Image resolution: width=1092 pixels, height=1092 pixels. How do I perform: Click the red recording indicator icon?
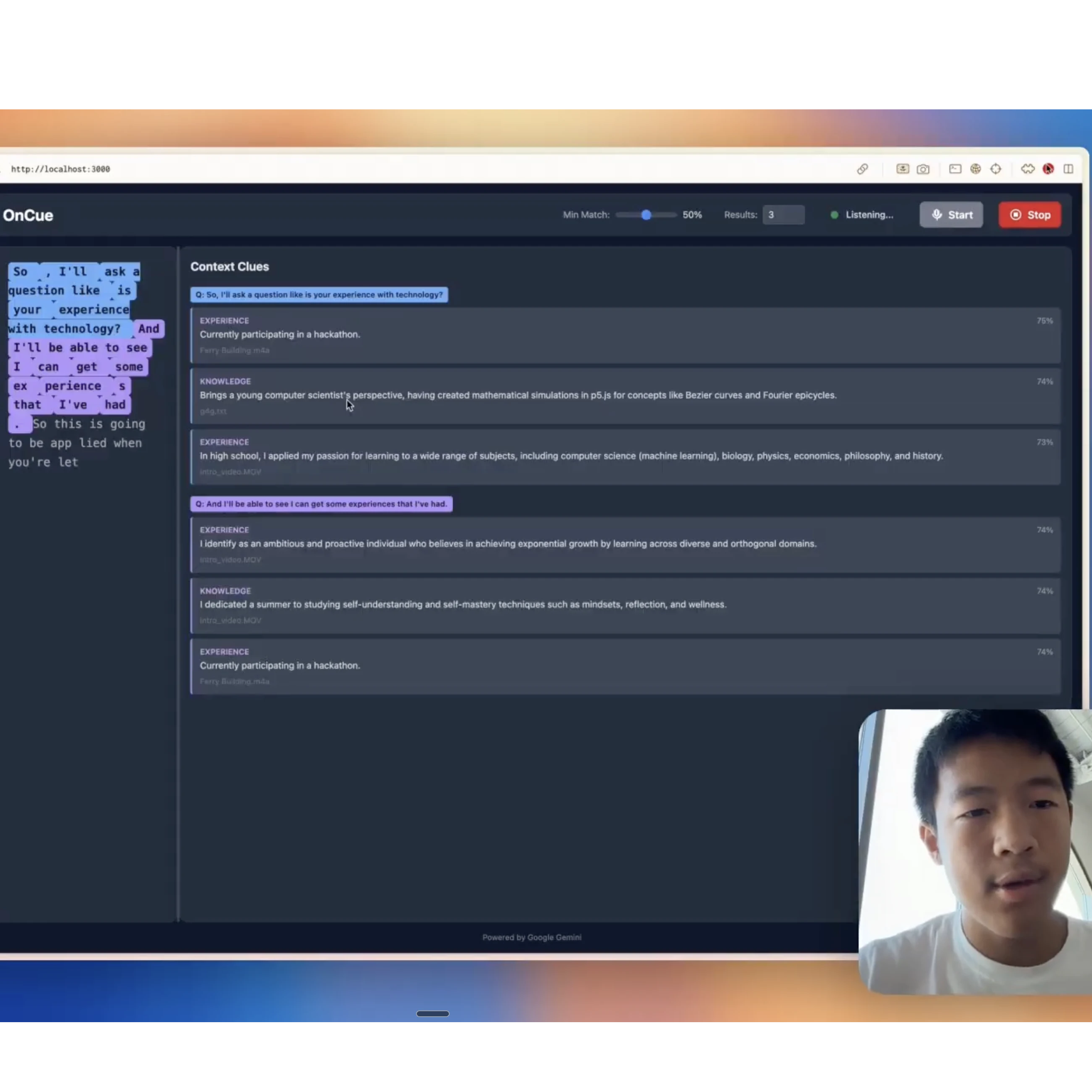tap(1048, 169)
